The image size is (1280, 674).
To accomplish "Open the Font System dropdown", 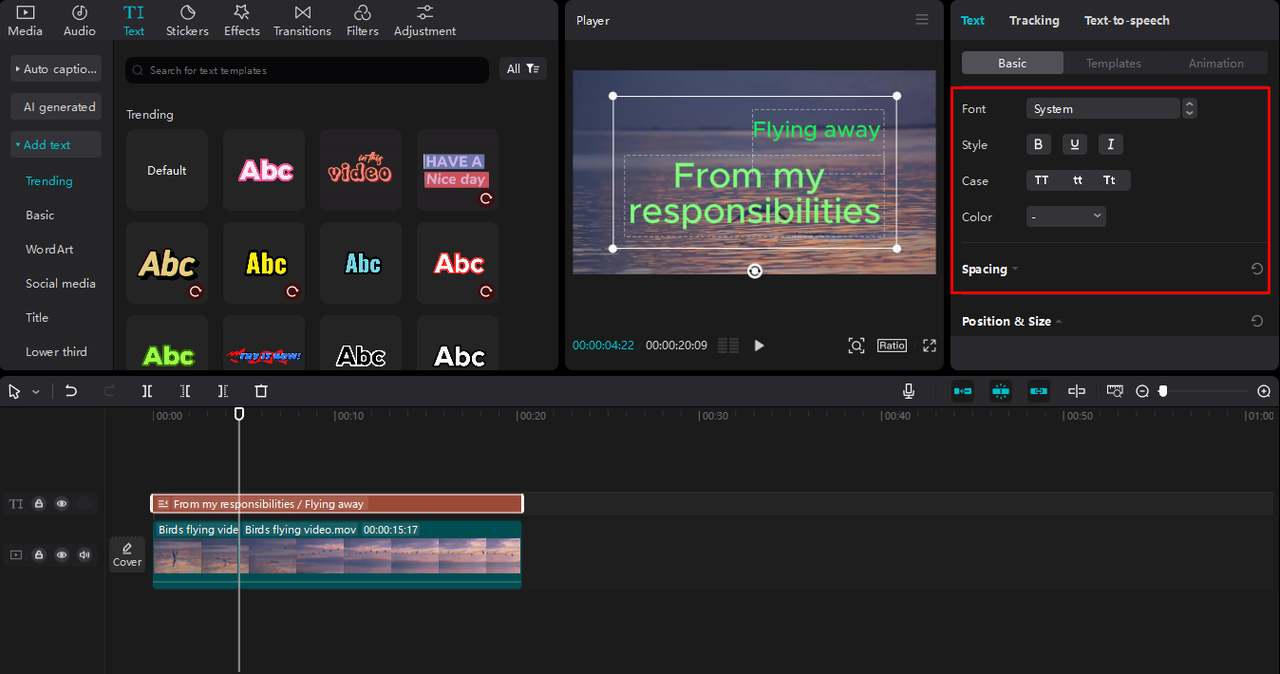I will [1103, 109].
